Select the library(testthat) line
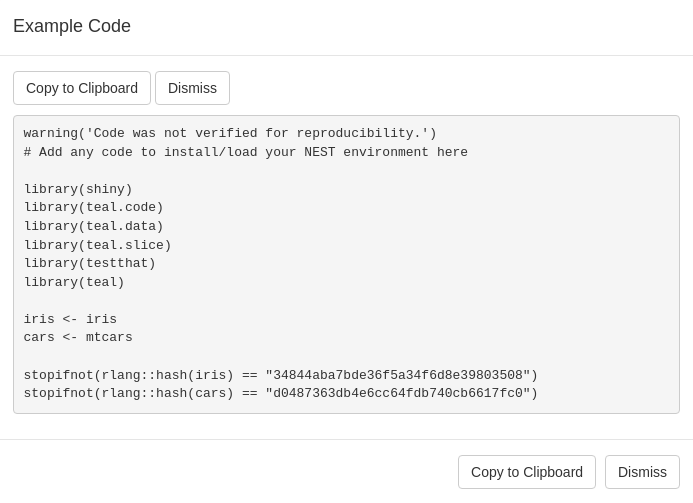Viewport: 693px width, 503px height. point(89,264)
